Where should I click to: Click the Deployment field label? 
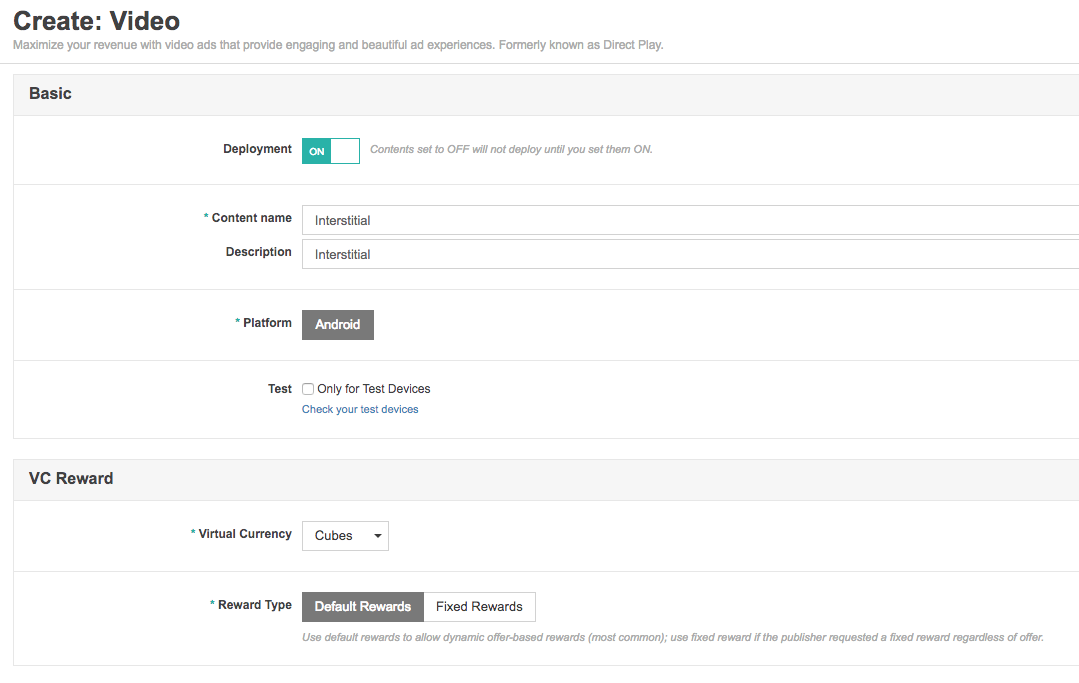pyautogui.click(x=257, y=149)
